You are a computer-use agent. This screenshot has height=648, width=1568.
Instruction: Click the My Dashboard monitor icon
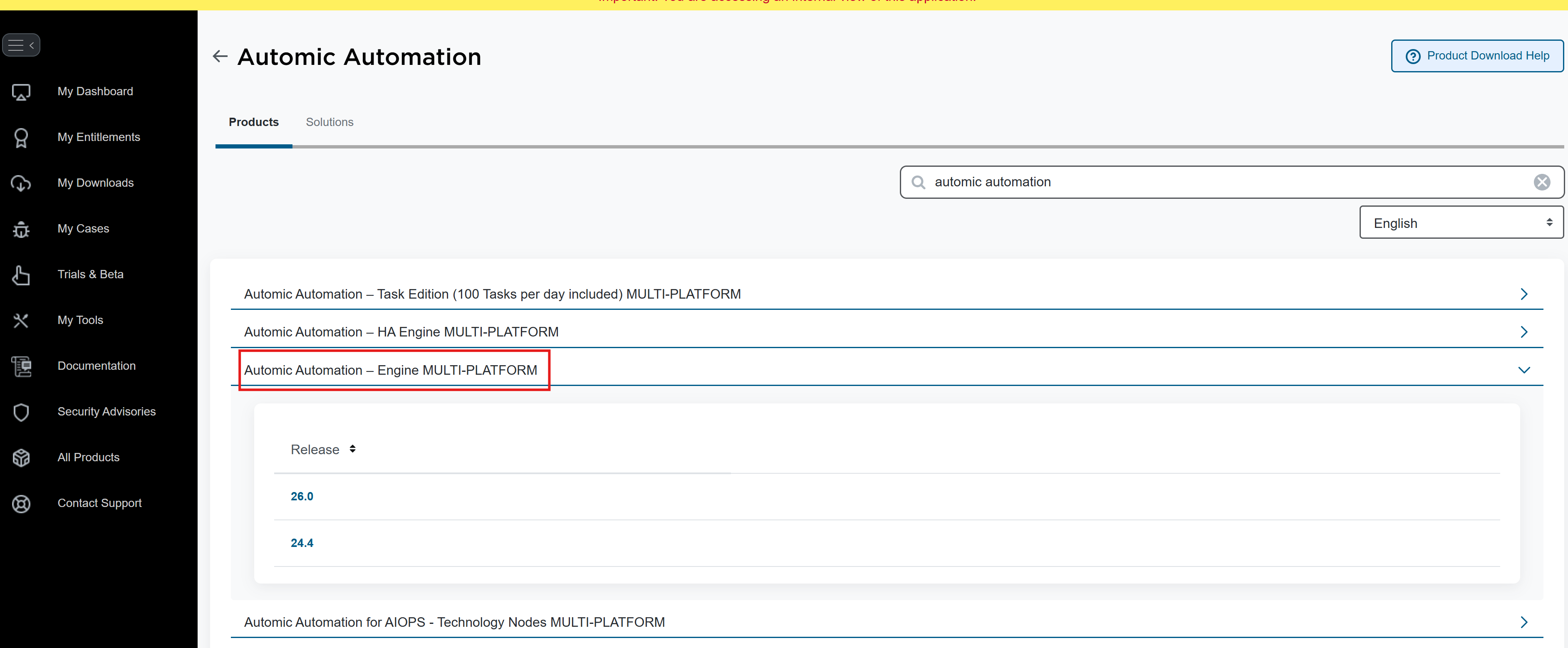point(21,92)
